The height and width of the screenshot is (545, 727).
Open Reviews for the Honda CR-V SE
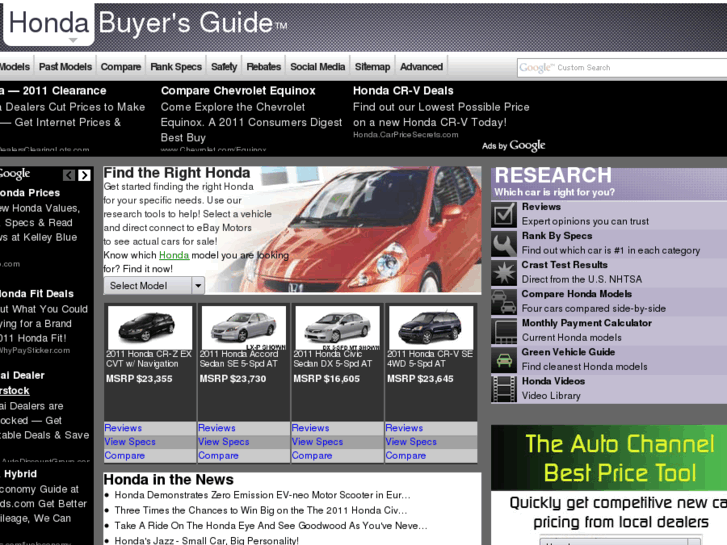pos(404,428)
